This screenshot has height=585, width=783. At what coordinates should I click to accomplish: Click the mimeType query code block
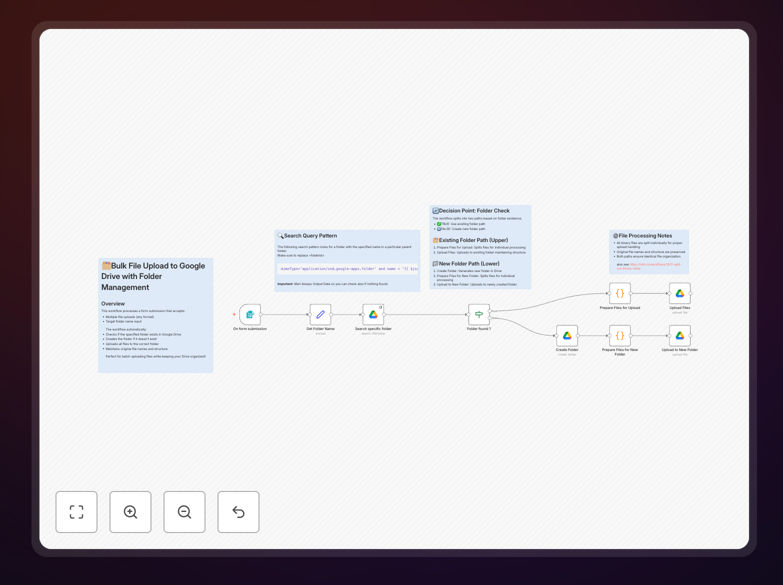348,269
